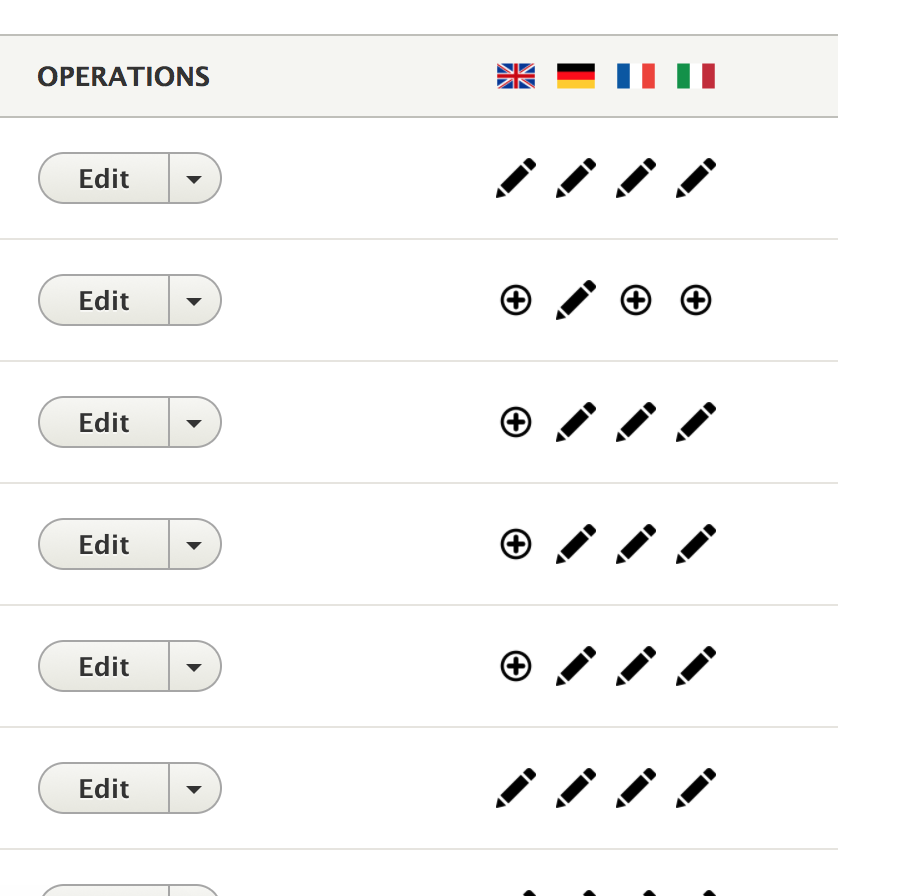Add French translation in the second row
This screenshot has height=896, width=904.
point(636,300)
